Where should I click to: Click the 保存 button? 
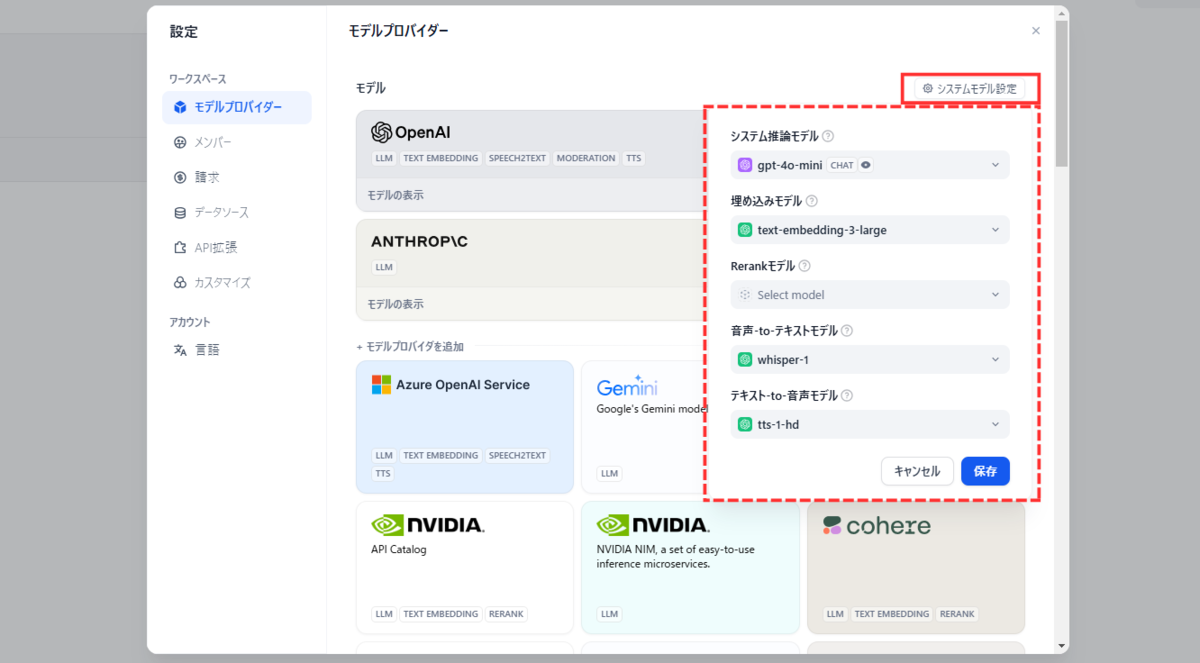coord(985,471)
